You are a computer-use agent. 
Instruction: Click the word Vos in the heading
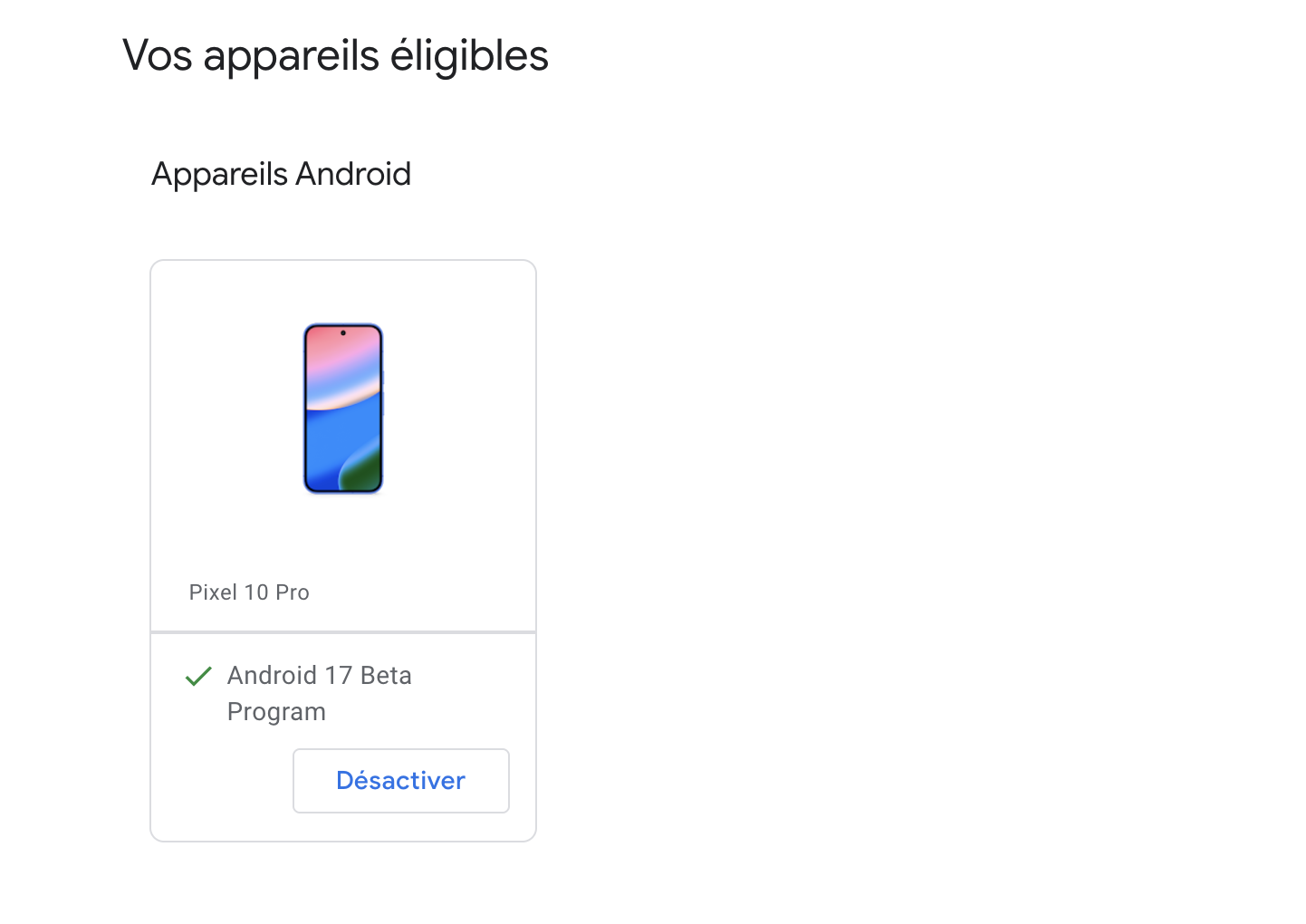click(157, 55)
